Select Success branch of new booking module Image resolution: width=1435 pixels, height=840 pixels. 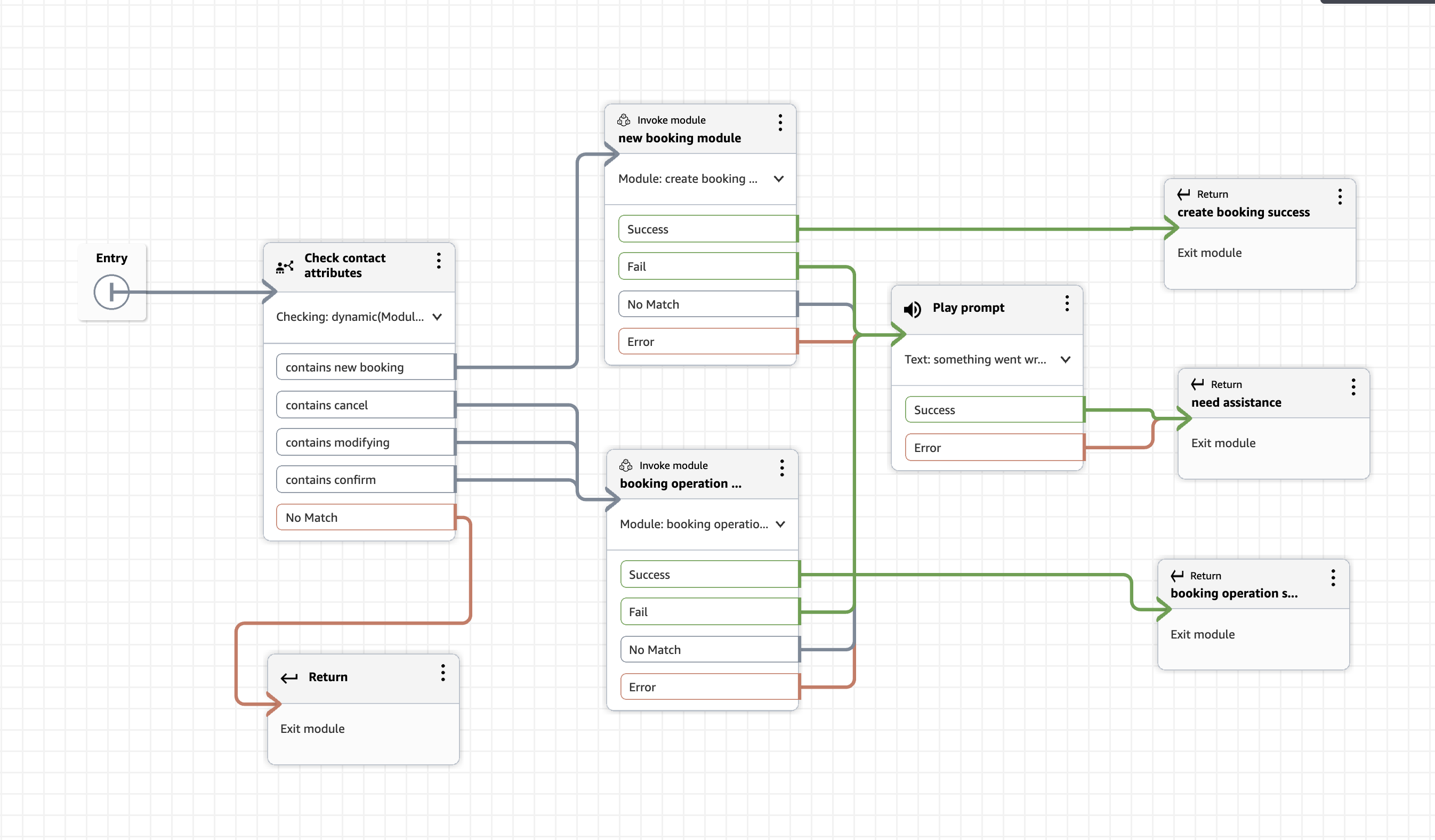pyautogui.click(x=708, y=229)
